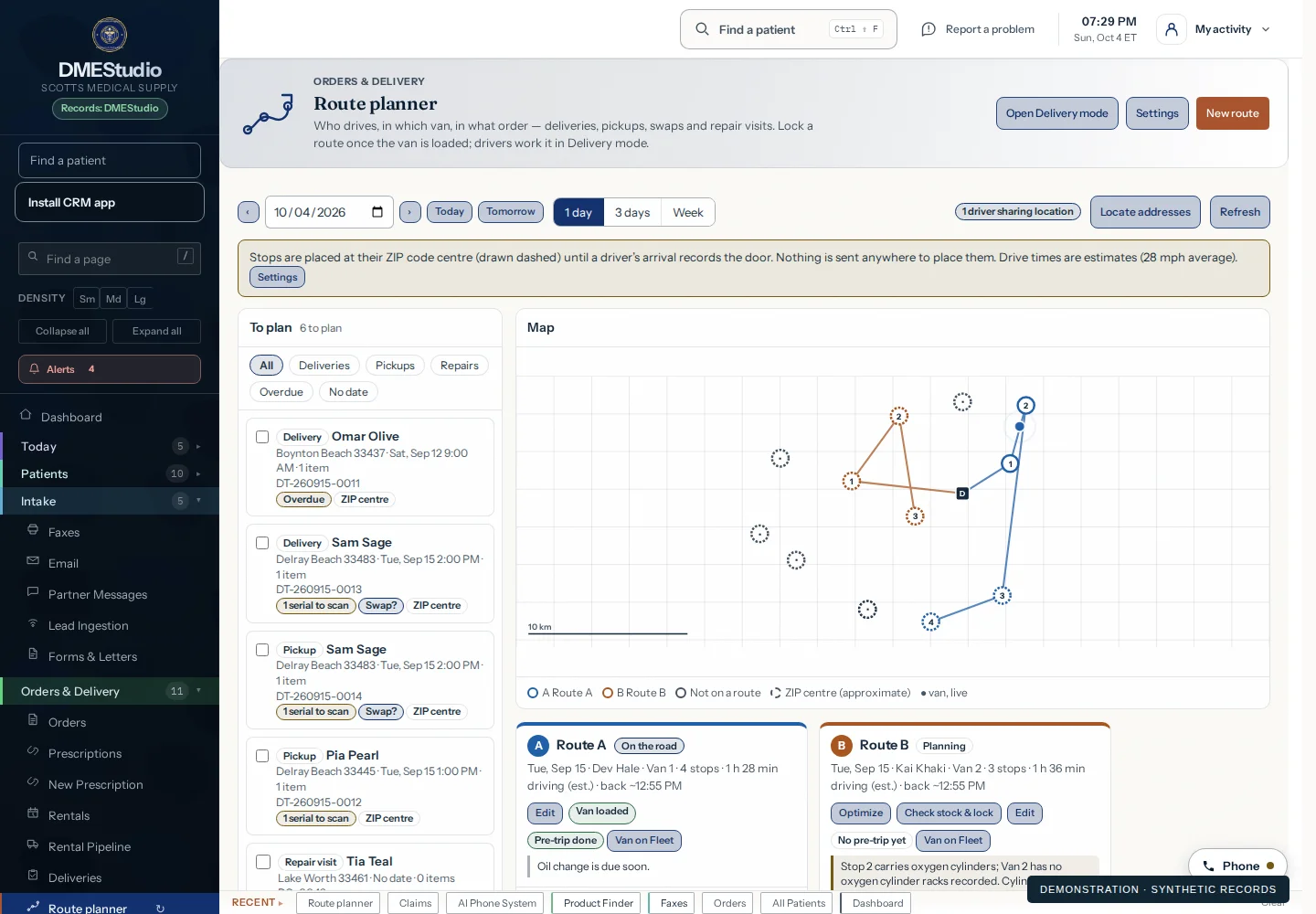Viewport: 1316px width, 914px height.
Task: Click the Dashboard home icon in the sidebar
Action: point(26,415)
